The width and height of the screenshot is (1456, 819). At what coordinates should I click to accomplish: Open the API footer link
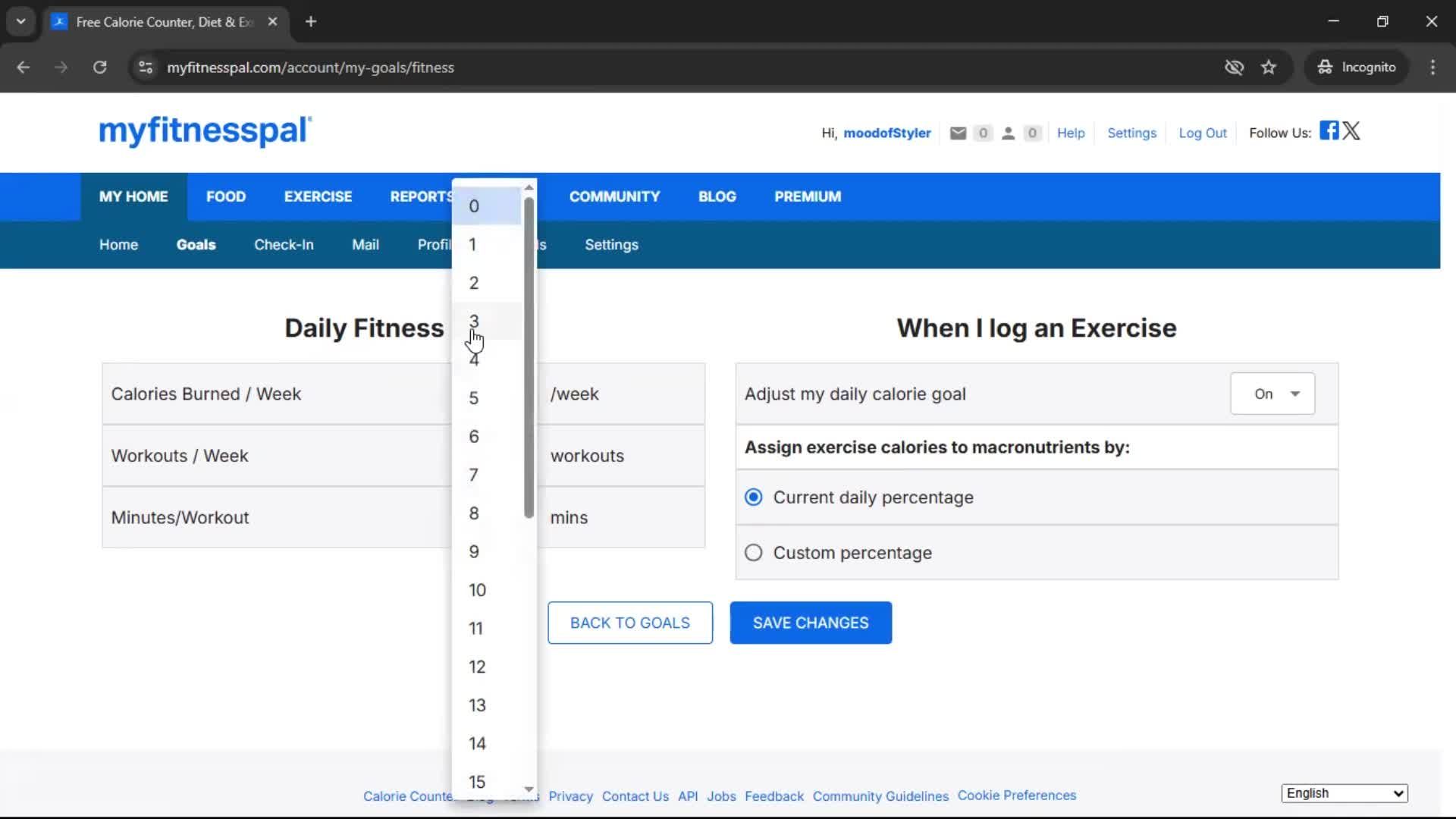click(x=687, y=796)
